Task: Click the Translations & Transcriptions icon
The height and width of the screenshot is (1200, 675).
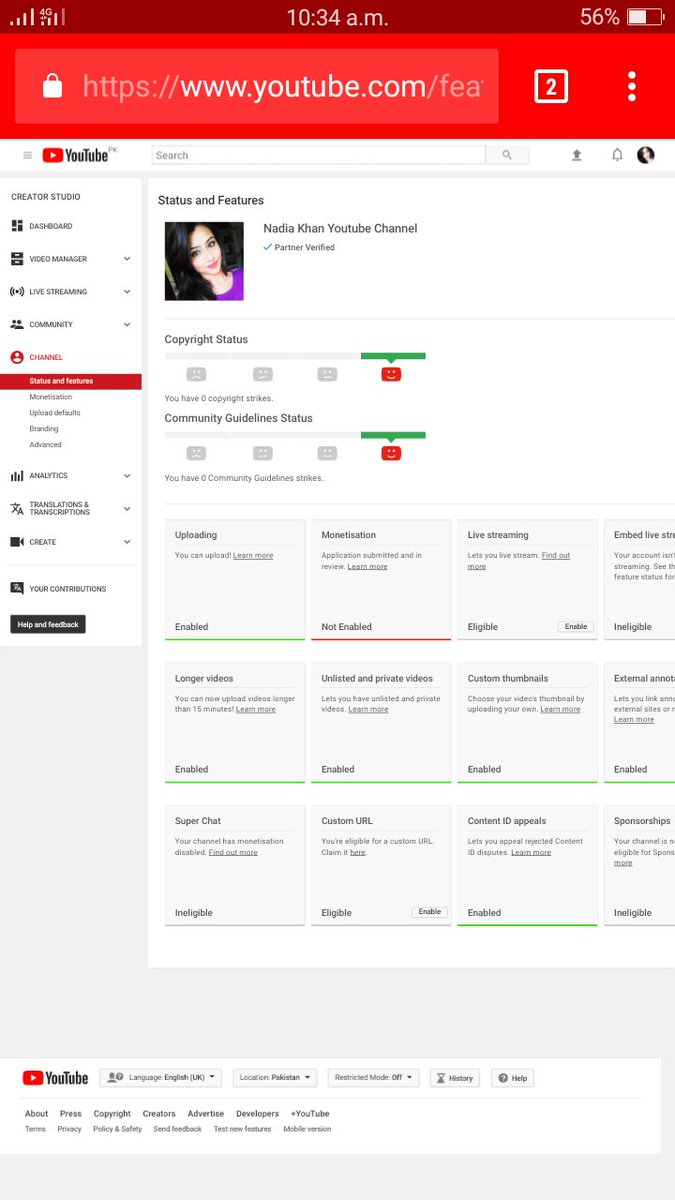Action: pyautogui.click(x=17, y=509)
